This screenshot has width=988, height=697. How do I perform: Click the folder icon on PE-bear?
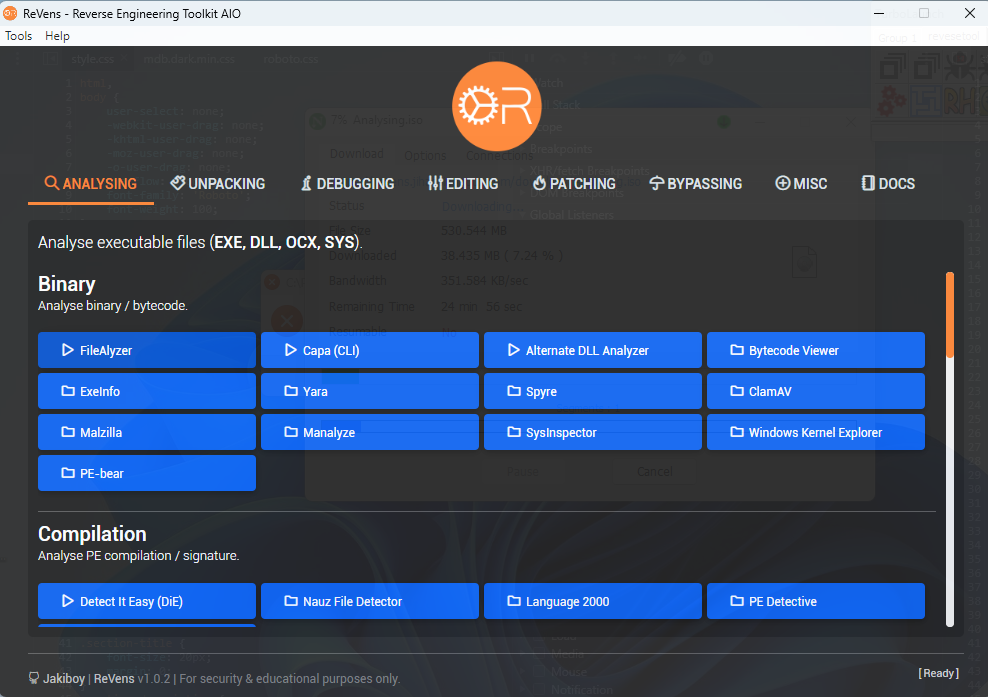[x=68, y=473]
